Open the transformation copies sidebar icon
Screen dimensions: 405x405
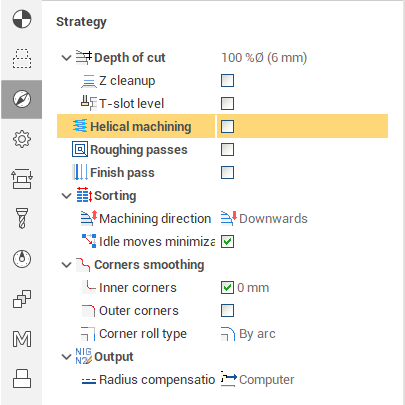[x=22, y=299]
